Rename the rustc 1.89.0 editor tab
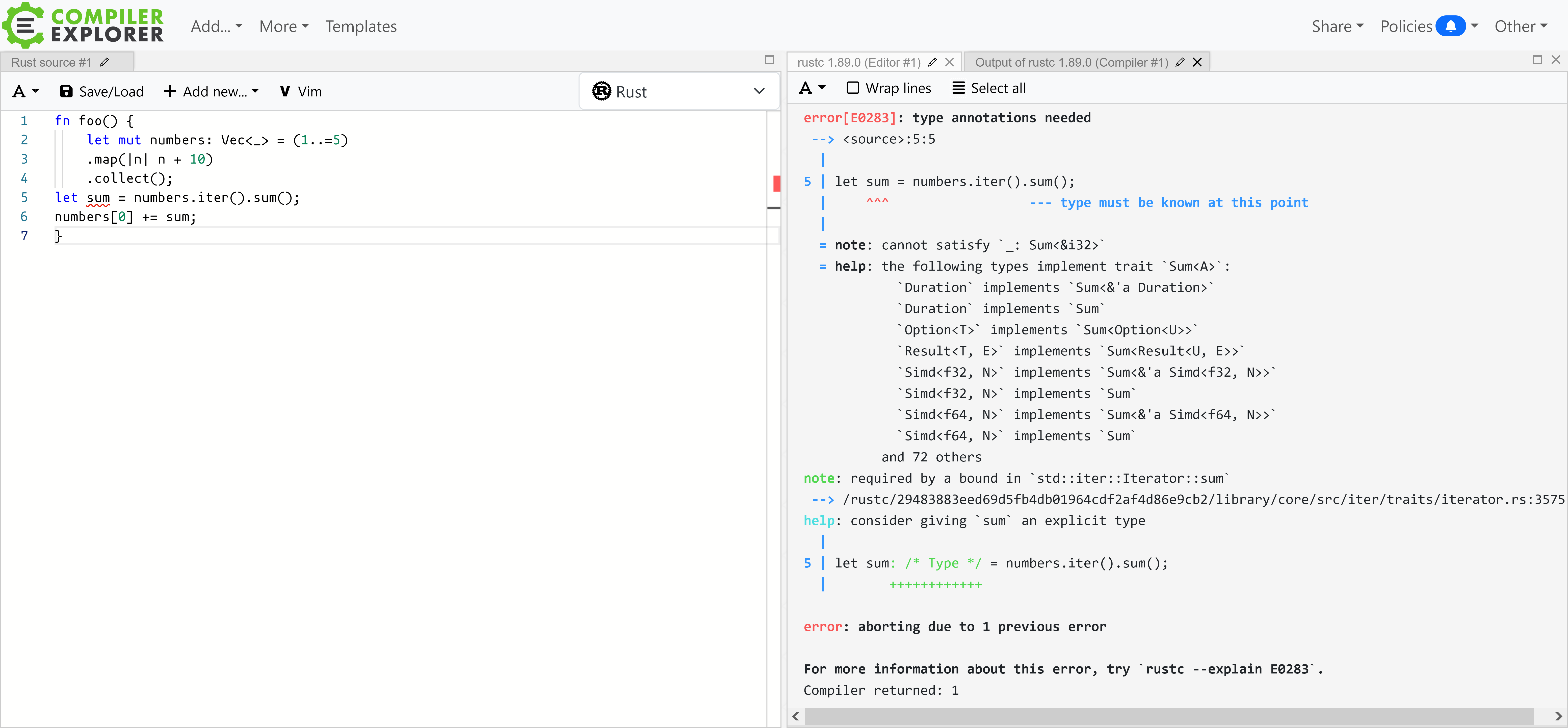1568x728 pixels. point(932,62)
